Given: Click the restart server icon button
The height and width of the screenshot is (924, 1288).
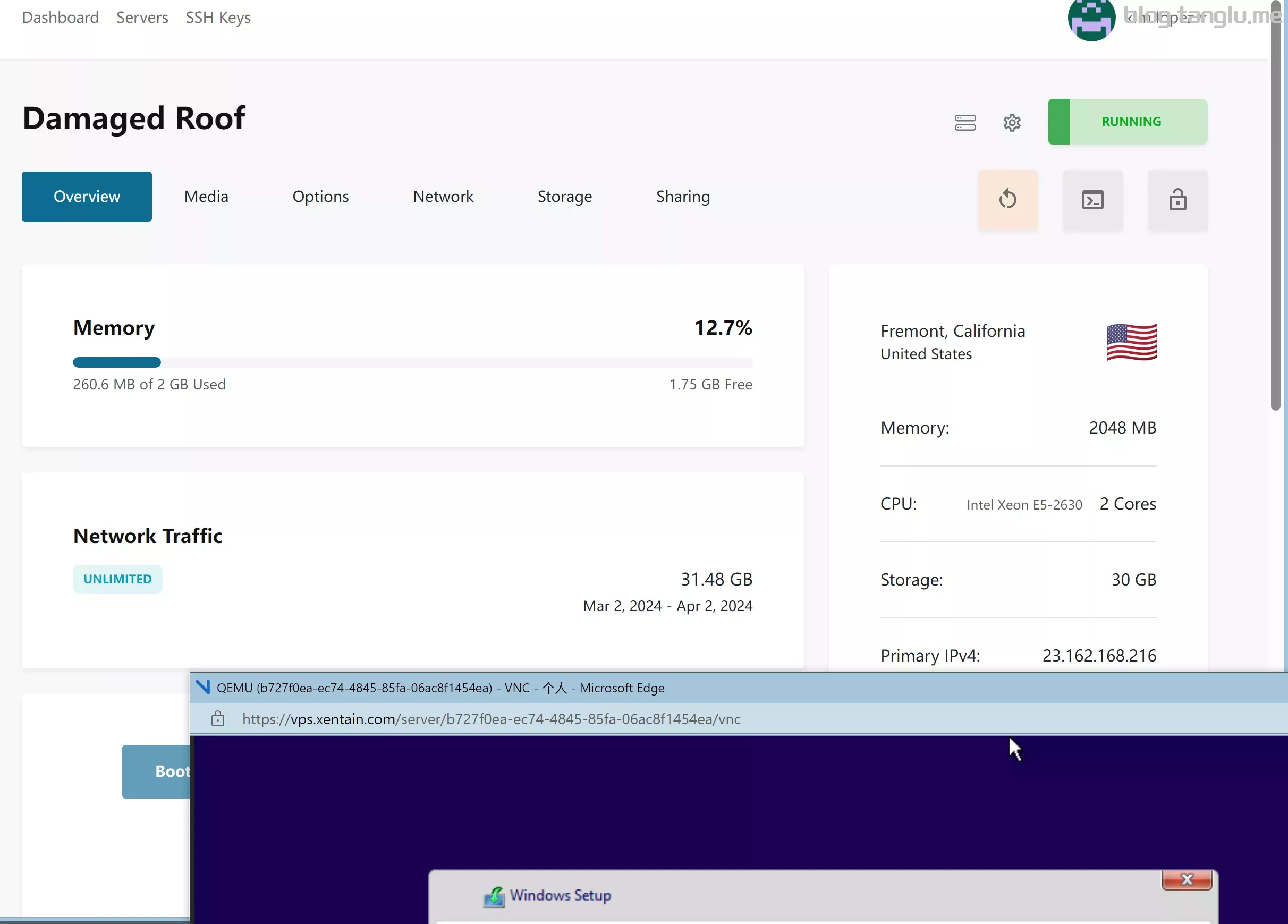Looking at the screenshot, I should pos(1007,199).
